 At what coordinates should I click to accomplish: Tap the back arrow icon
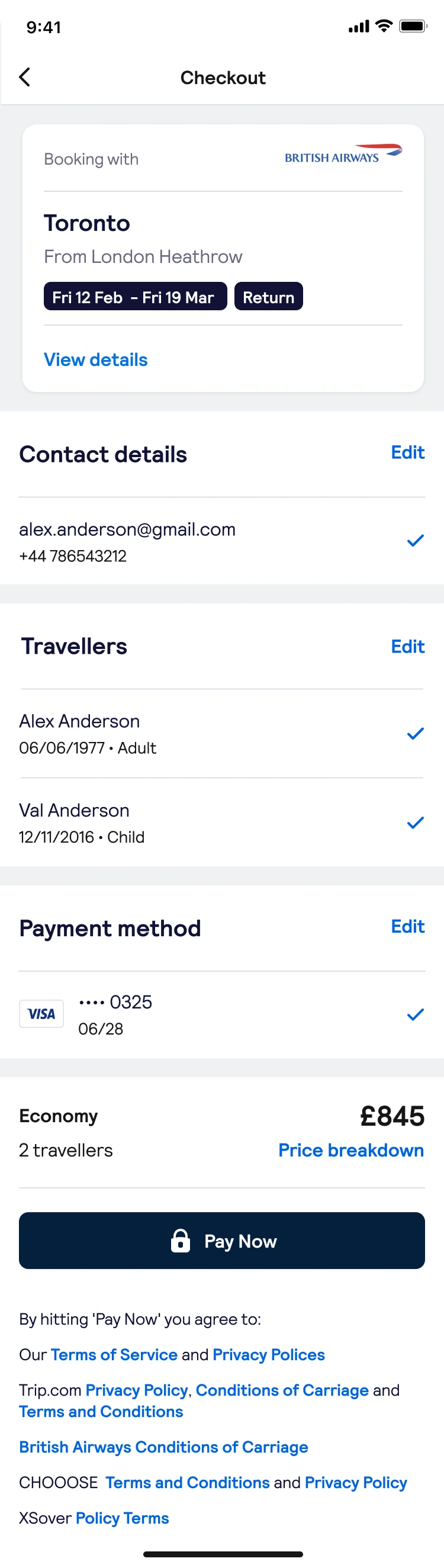click(x=24, y=78)
